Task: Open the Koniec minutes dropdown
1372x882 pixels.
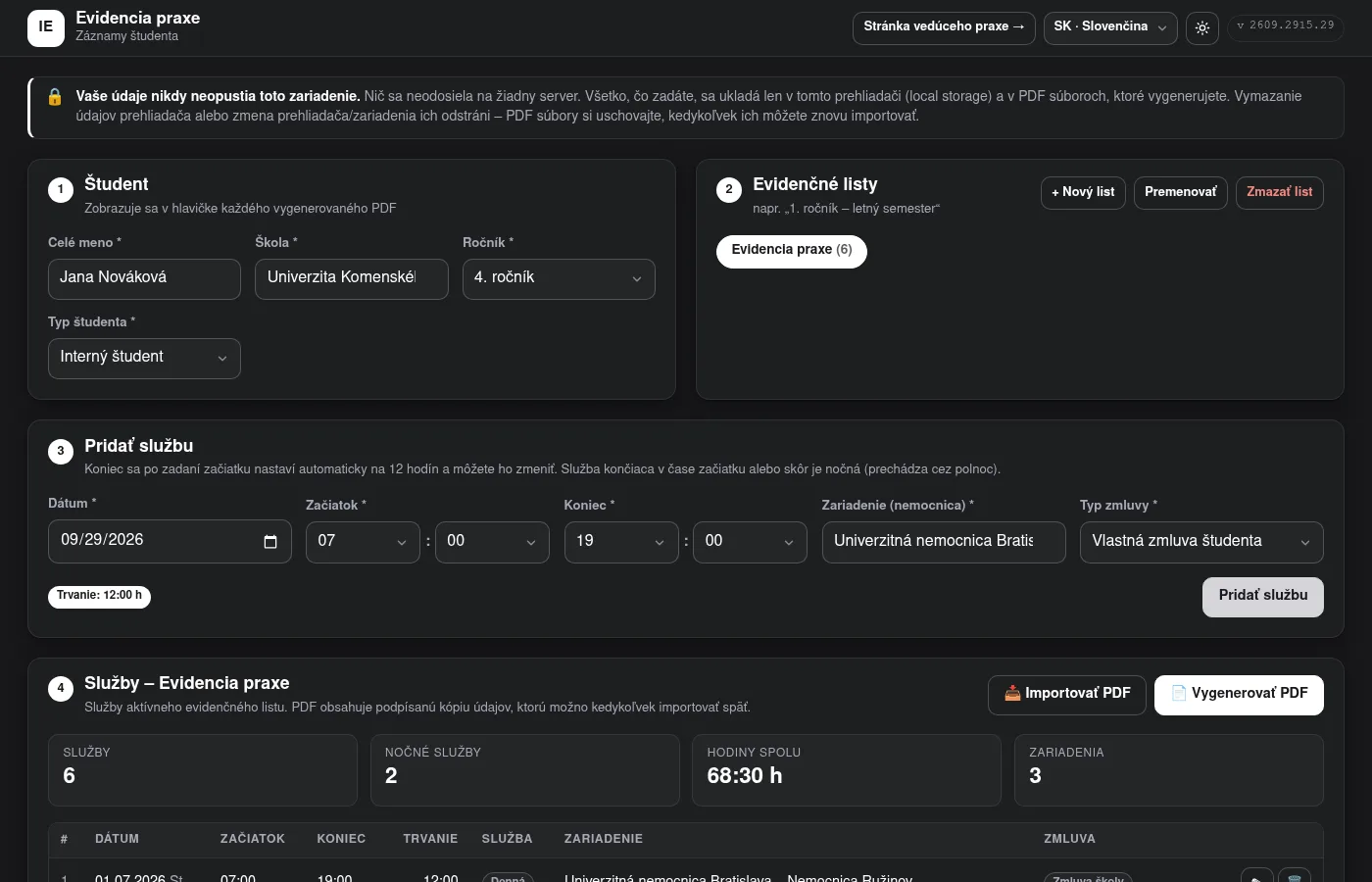Action: (750, 542)
